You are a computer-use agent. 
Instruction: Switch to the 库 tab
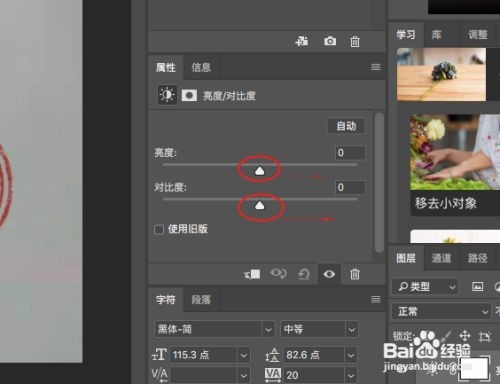(x=436, y=34)
